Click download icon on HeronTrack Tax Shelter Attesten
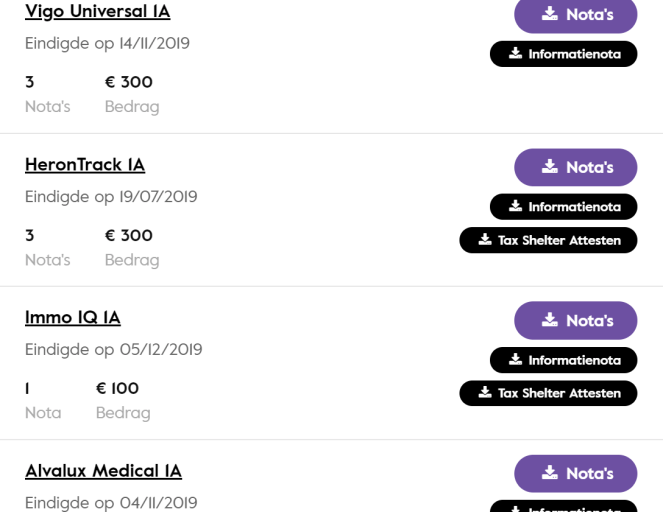Viewport: 663px width, 512px height. pyautogui.click(x=485, y=240)
